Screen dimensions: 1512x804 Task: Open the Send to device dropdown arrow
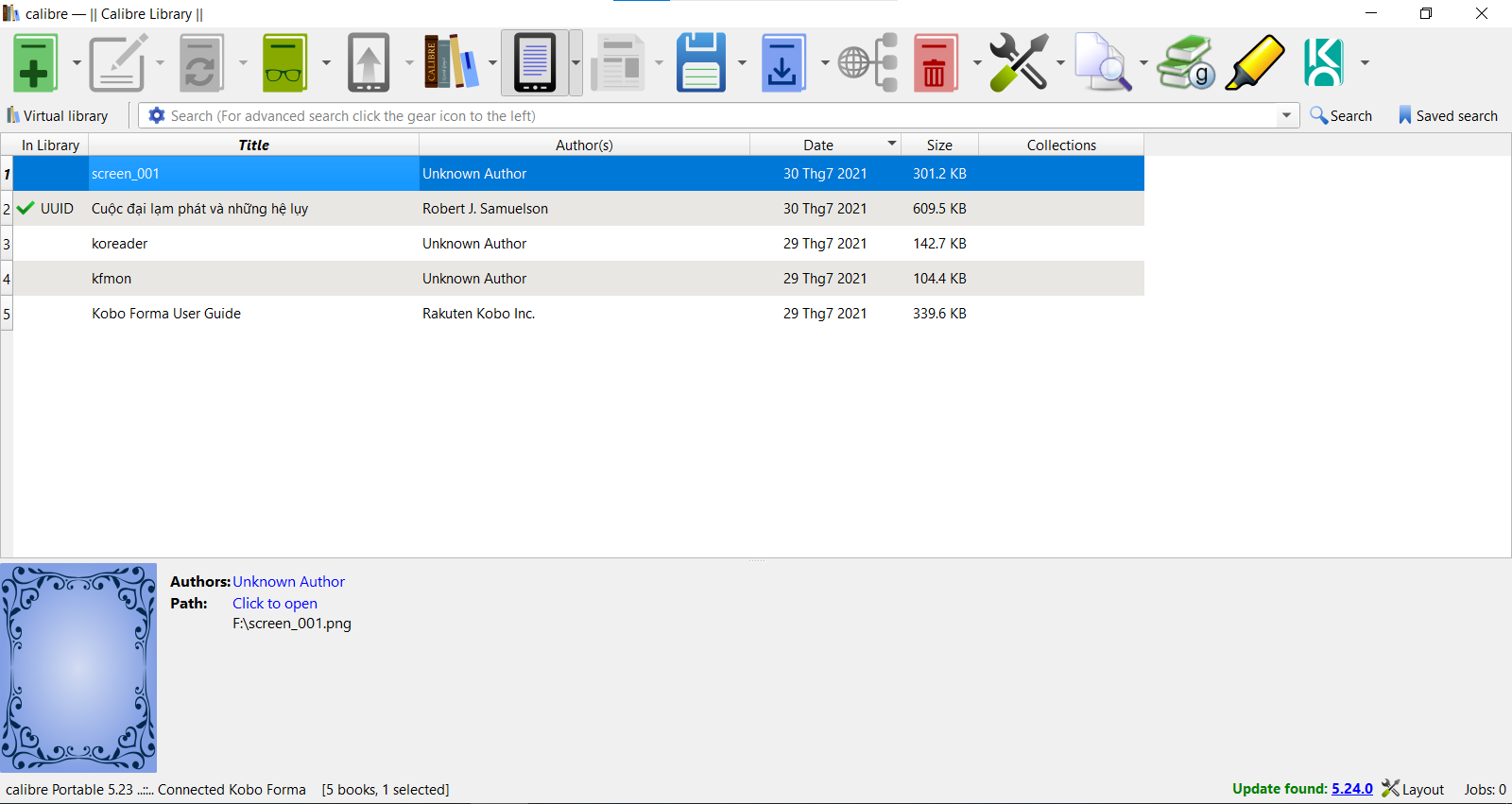409,63
